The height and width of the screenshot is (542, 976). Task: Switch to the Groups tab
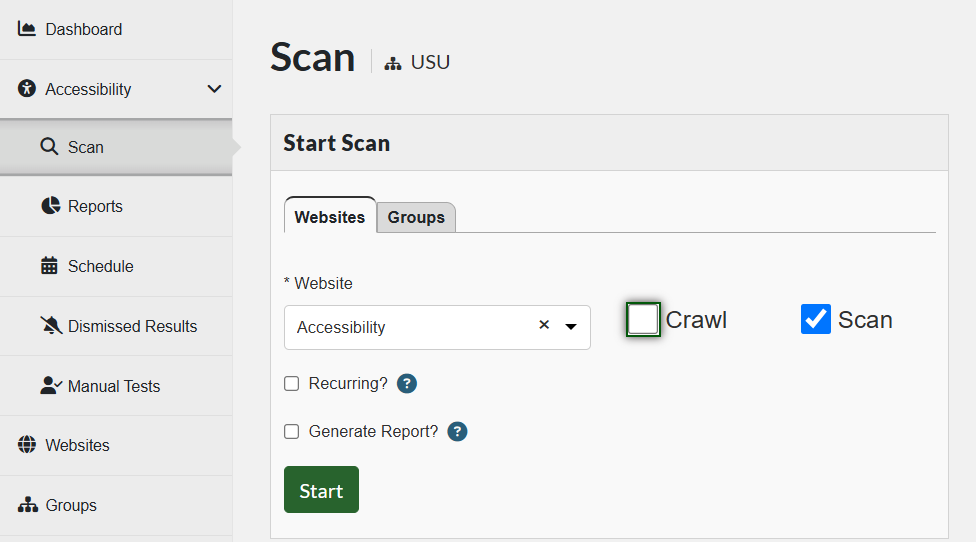coord(416,217)
